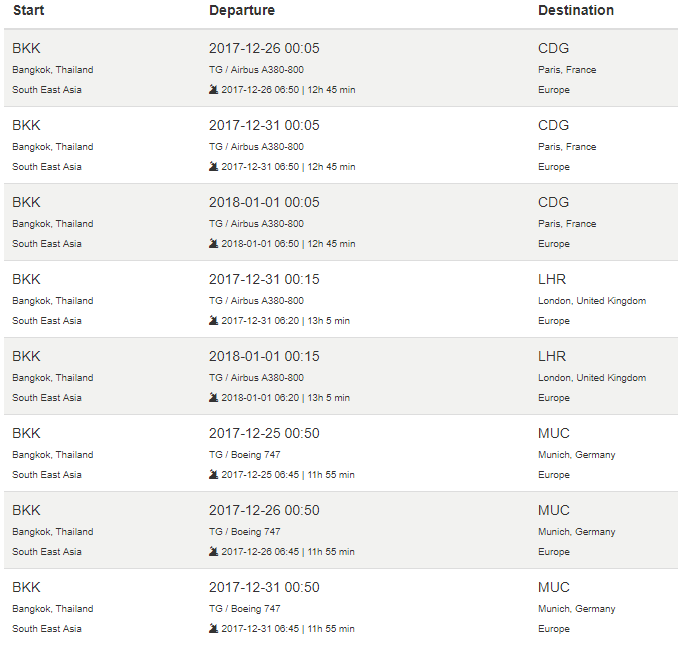Choose MUC in the 2017-12-26 00:50 flight row
678x654 pixels.
553,511
